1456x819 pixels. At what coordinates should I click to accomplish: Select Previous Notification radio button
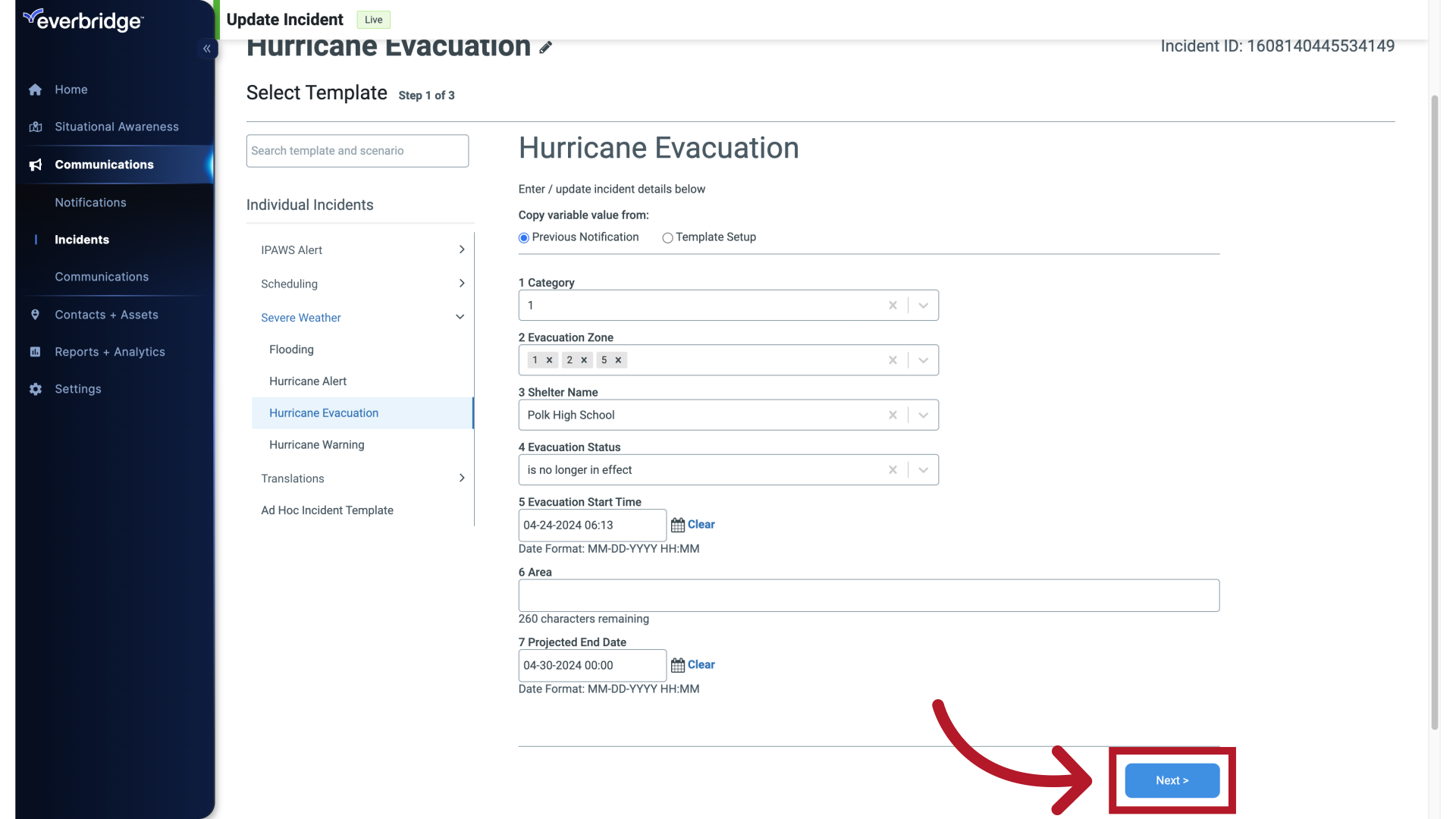click(x=523, y=238)
